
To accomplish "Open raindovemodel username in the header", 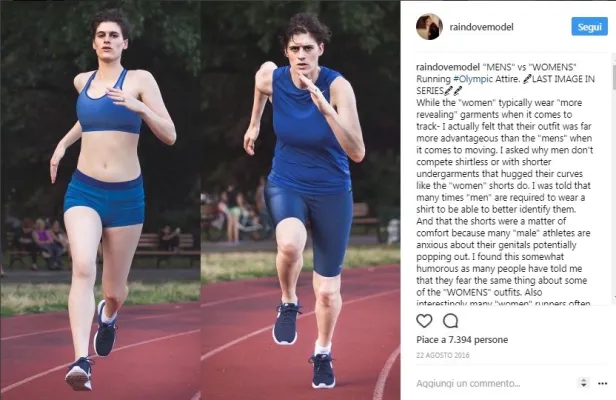I will [481, 27].
